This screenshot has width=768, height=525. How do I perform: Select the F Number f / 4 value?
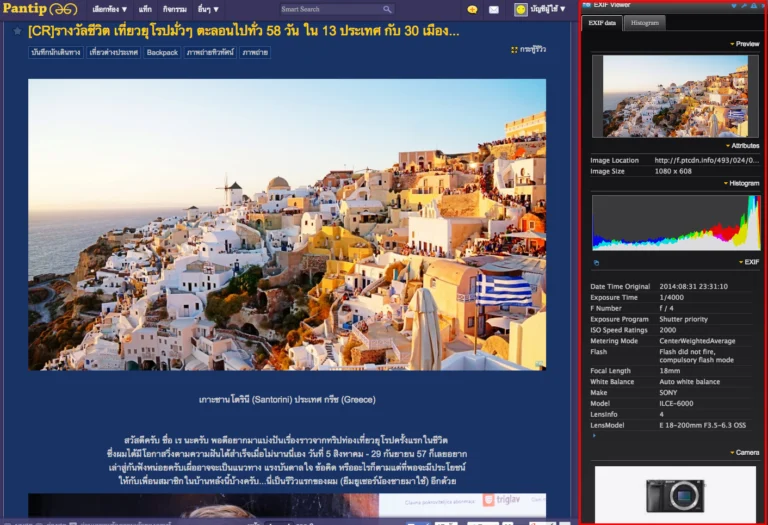click(x=666, y=308)
